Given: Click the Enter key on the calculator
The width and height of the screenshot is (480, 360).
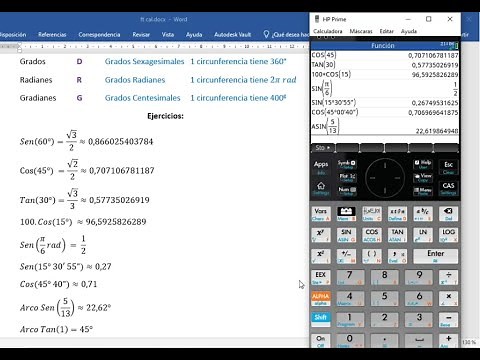Looking at the screenshot, I should click(436, 256).
